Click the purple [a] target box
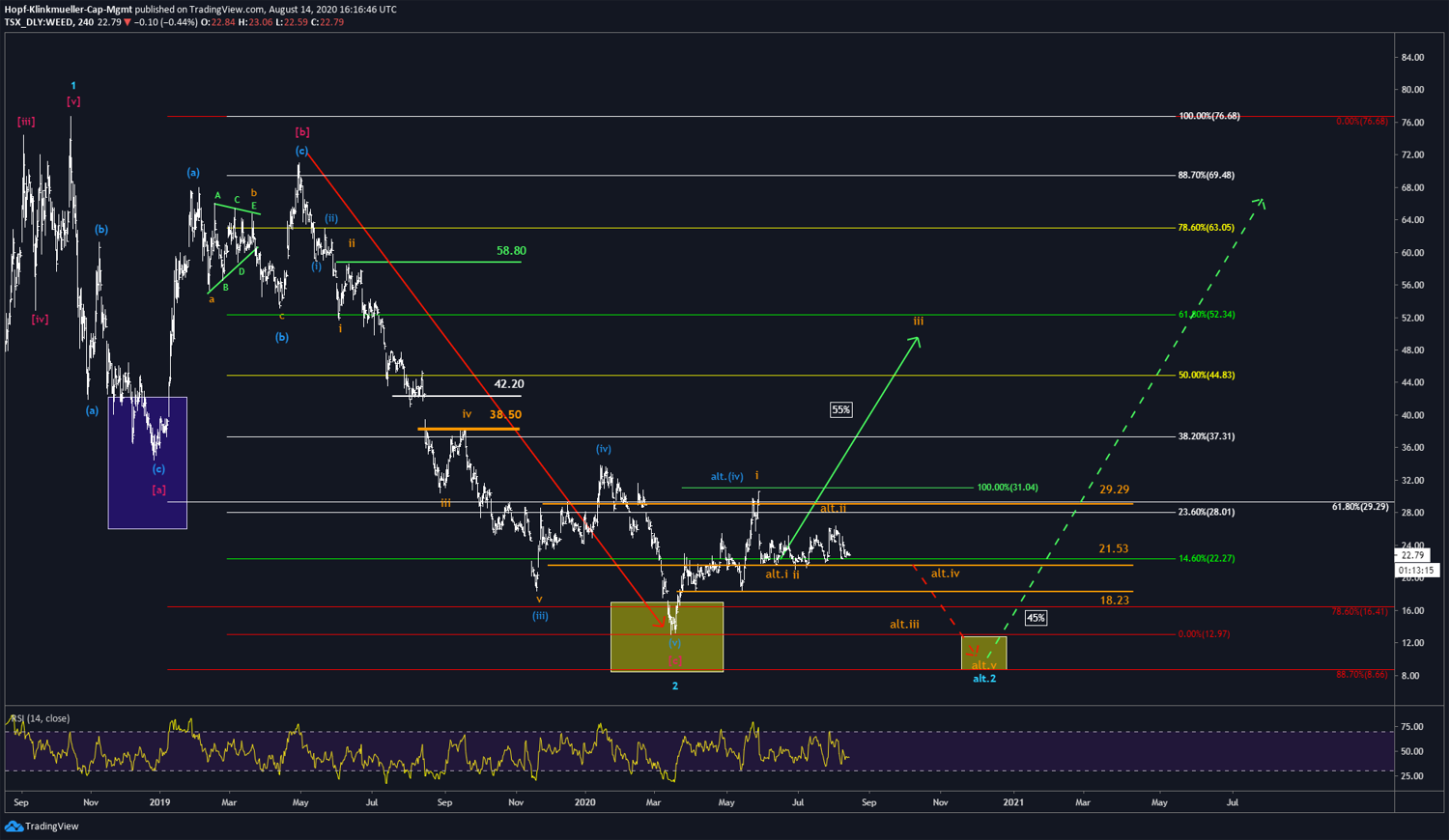This screenshot has height=840, width=1449. click(x=147, y=462)
